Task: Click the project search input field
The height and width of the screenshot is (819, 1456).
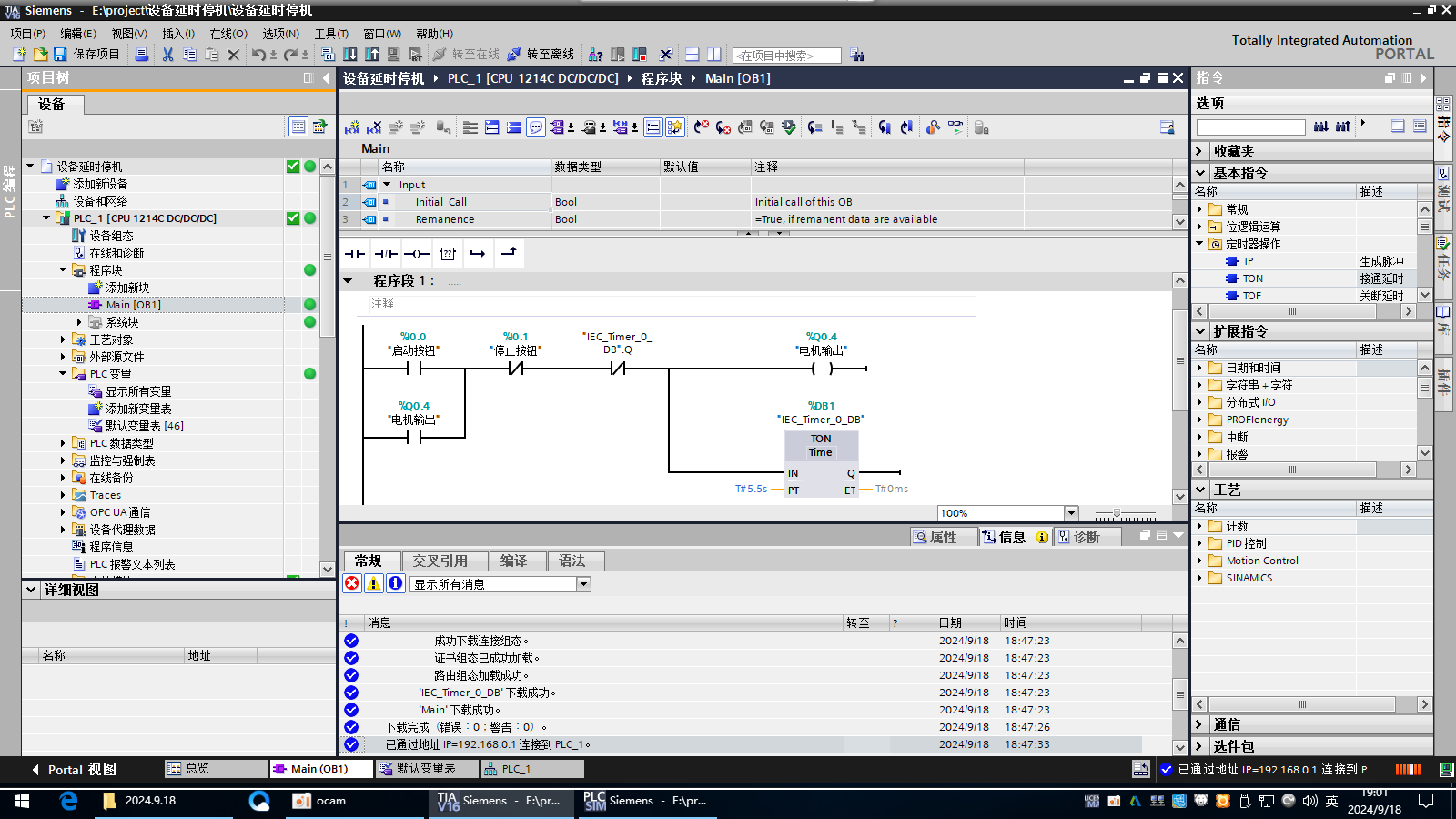Action: (787, 56)
